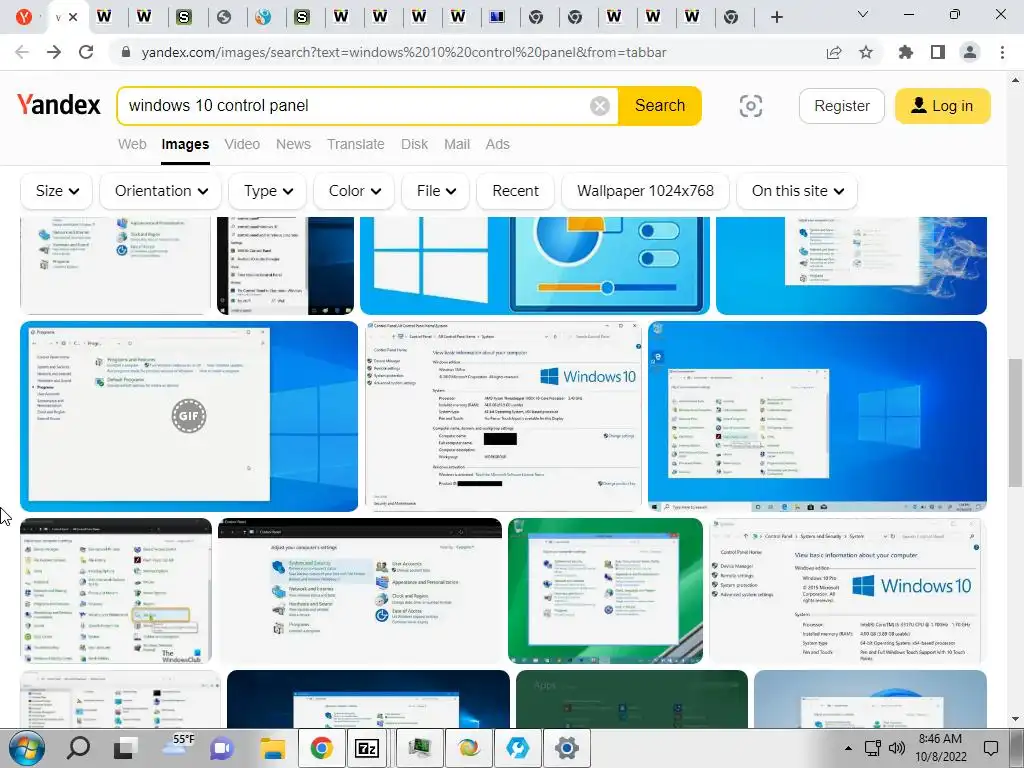
Task: Open The WindowsClub control panel thumbnail
Action: click(116, 591)
